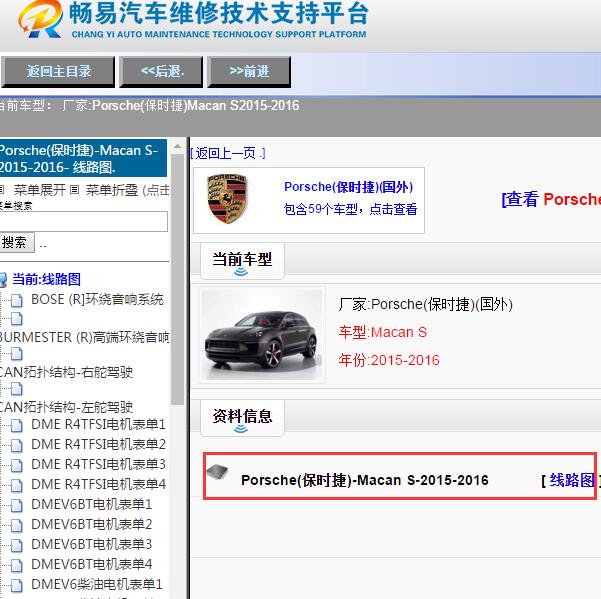Open the 线路图 link for Macan S
This screenshot has width=601, height=599.
click(571, 480)
